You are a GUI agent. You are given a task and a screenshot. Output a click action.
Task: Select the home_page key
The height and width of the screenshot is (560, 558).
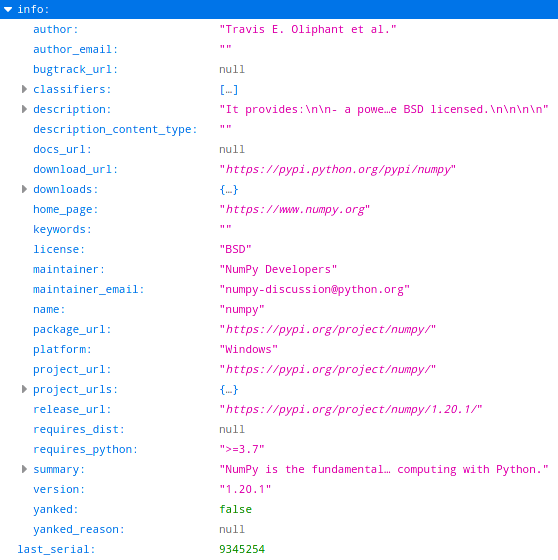65,209
